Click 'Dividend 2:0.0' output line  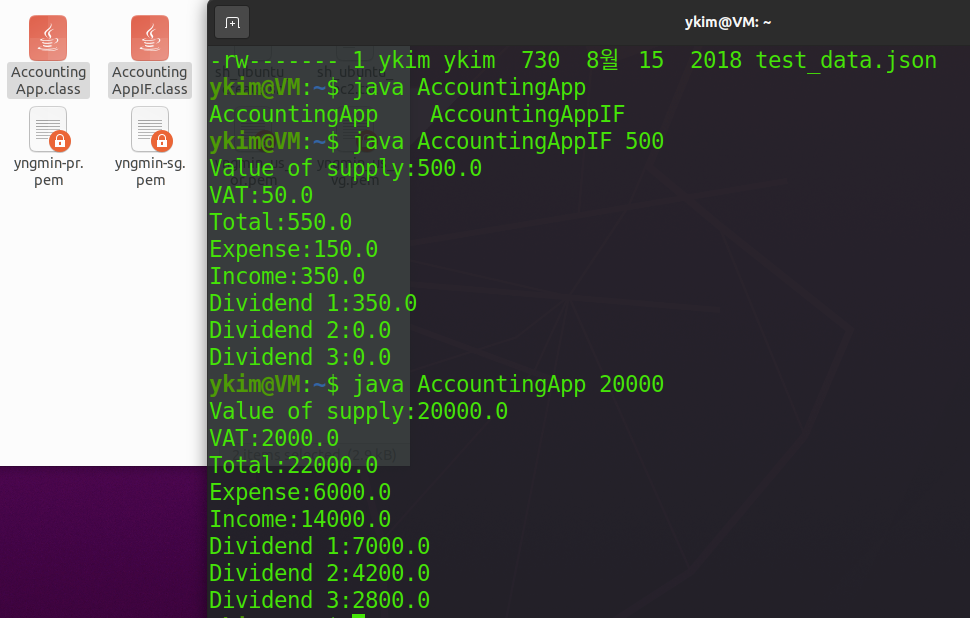300,330
